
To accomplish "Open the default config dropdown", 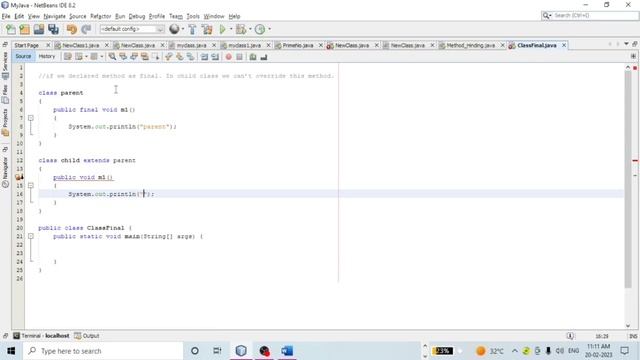I will [132, 29].
